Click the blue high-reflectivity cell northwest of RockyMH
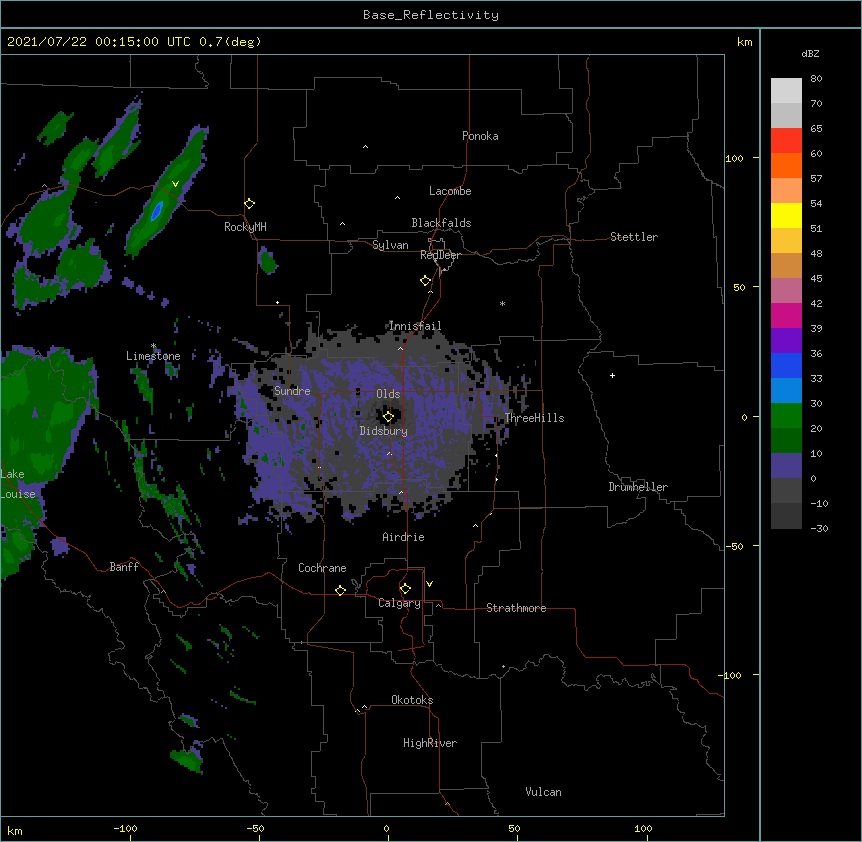Screen dimensions: 862x842 pos(157,210)
